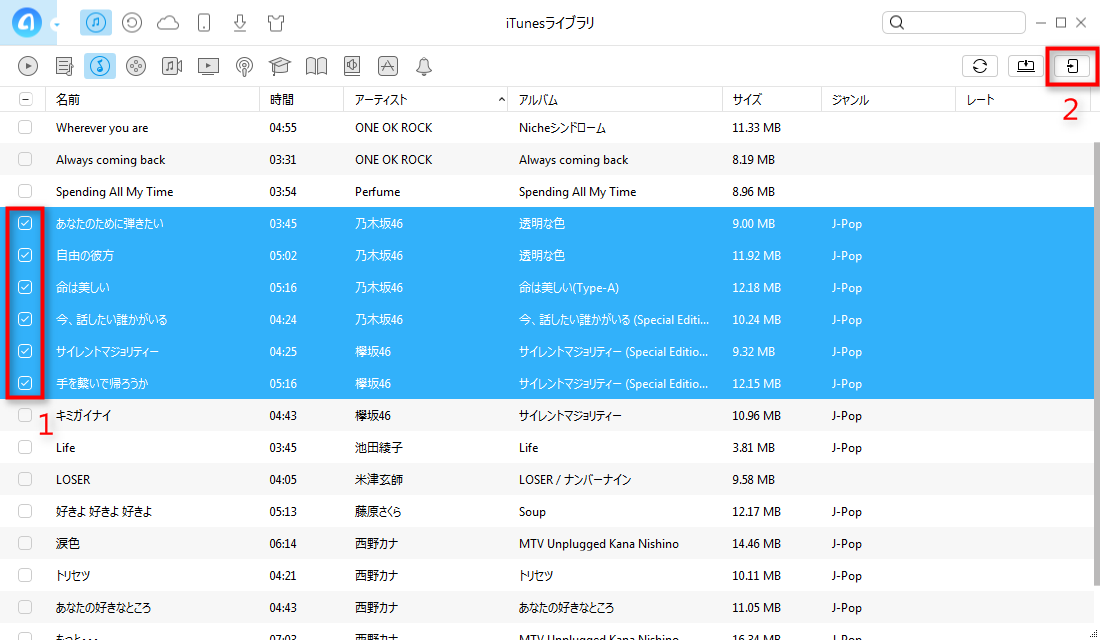The width and height of the screenshot is (1100, 640).
Task: Uncheck the 自由の彼方 checkbox
Action: tap(25, 255)
